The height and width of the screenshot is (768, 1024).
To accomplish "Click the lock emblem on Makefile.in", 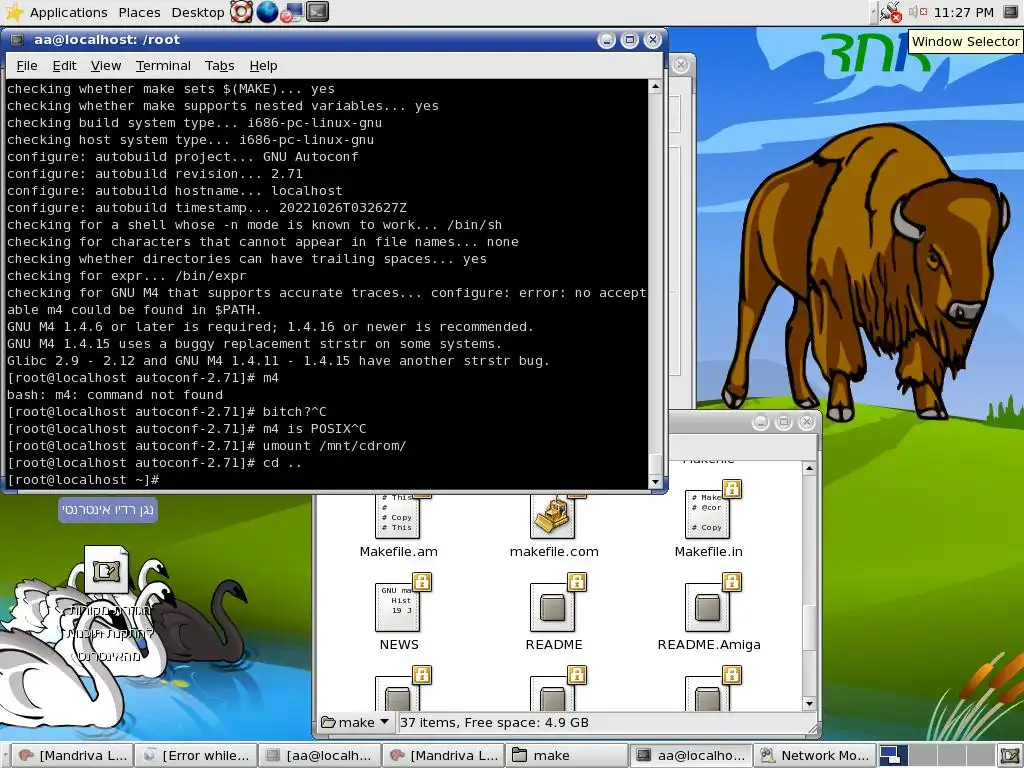I will (x=731, y=488).
